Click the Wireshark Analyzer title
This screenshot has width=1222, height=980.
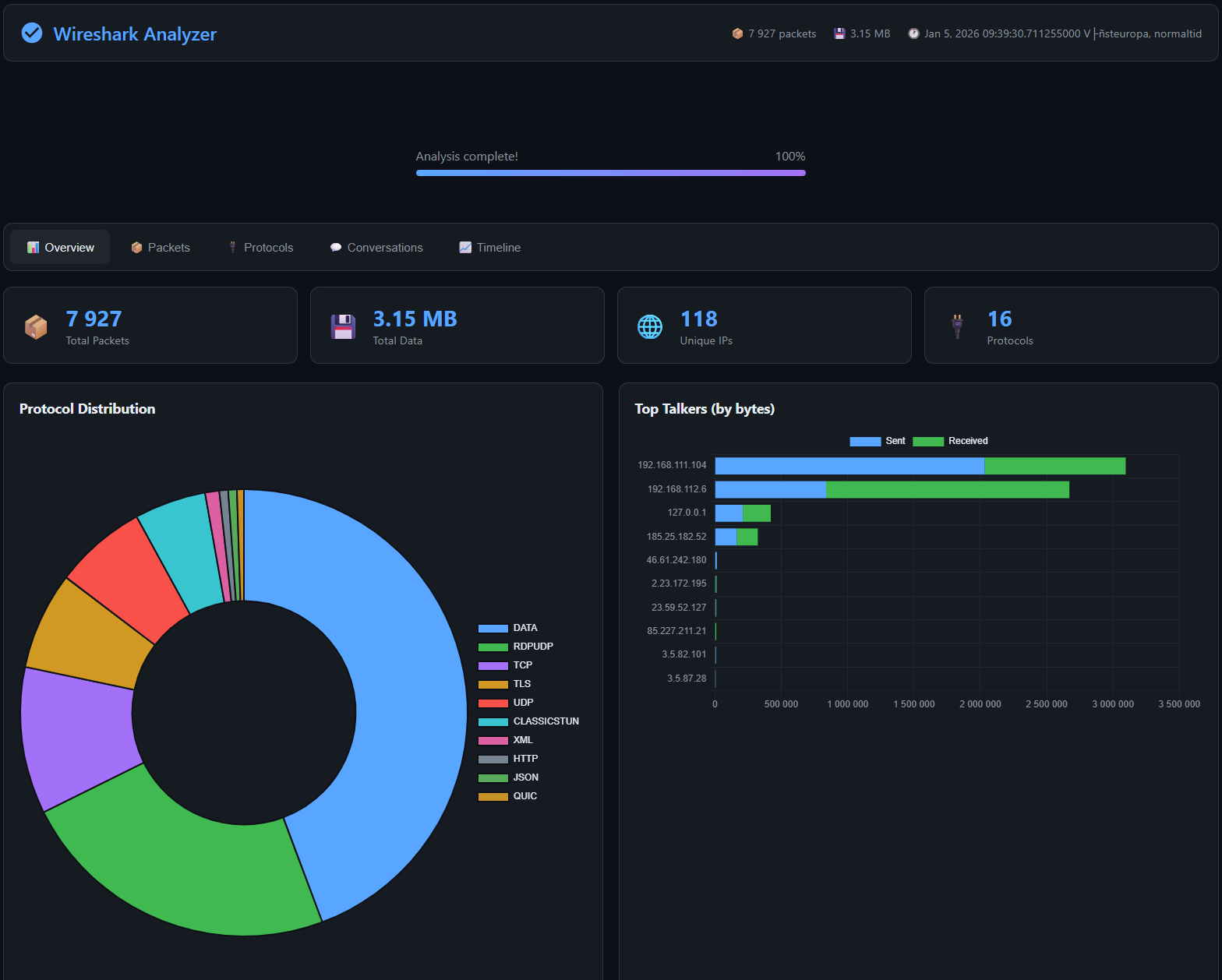(x=135, y=33)
